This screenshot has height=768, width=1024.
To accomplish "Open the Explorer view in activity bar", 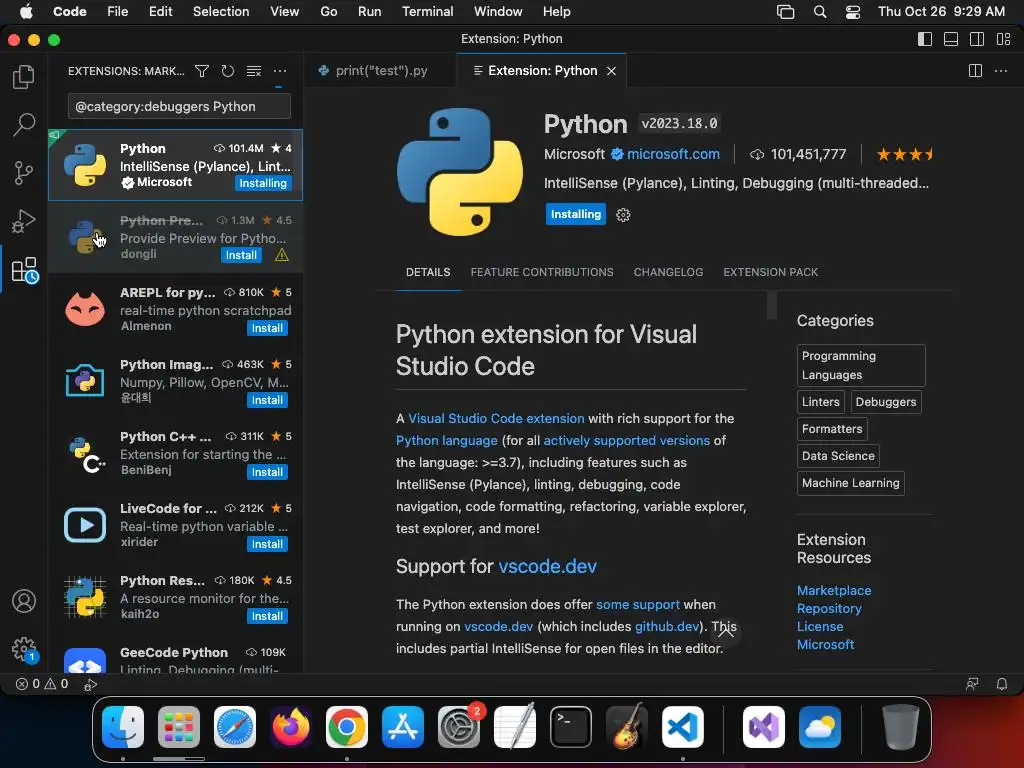I will [24, 77].
